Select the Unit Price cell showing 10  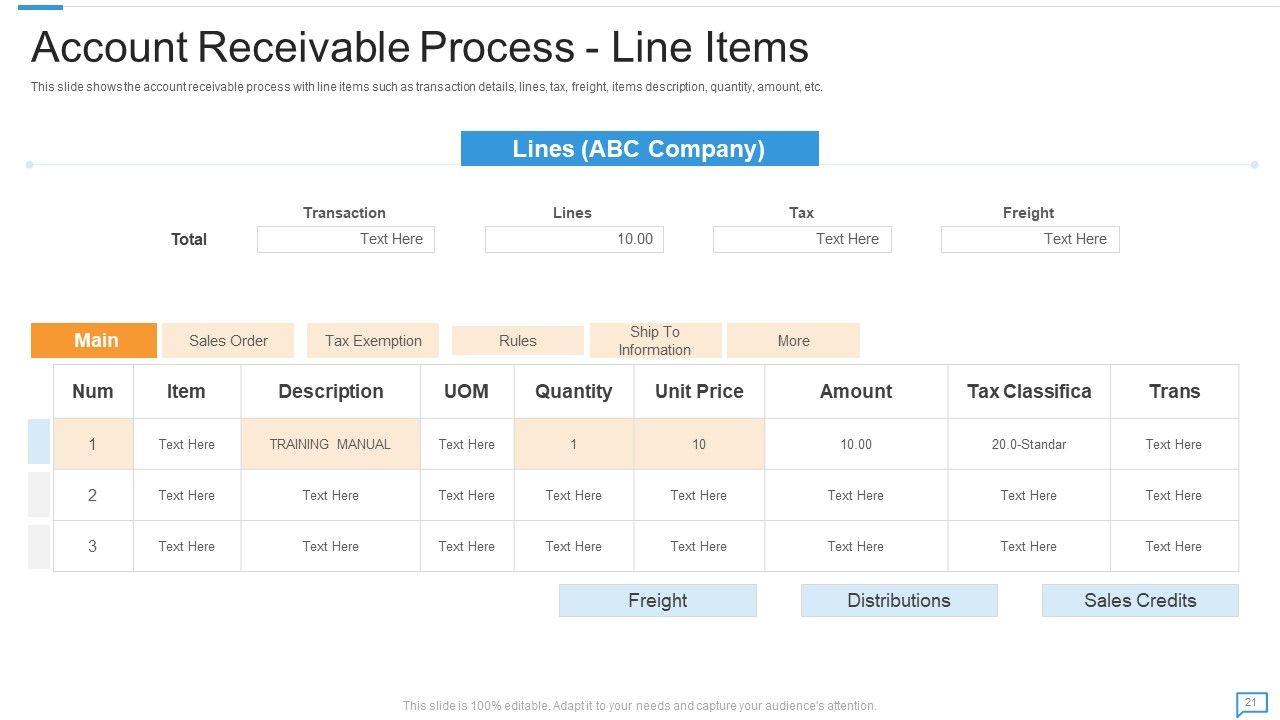699,444
